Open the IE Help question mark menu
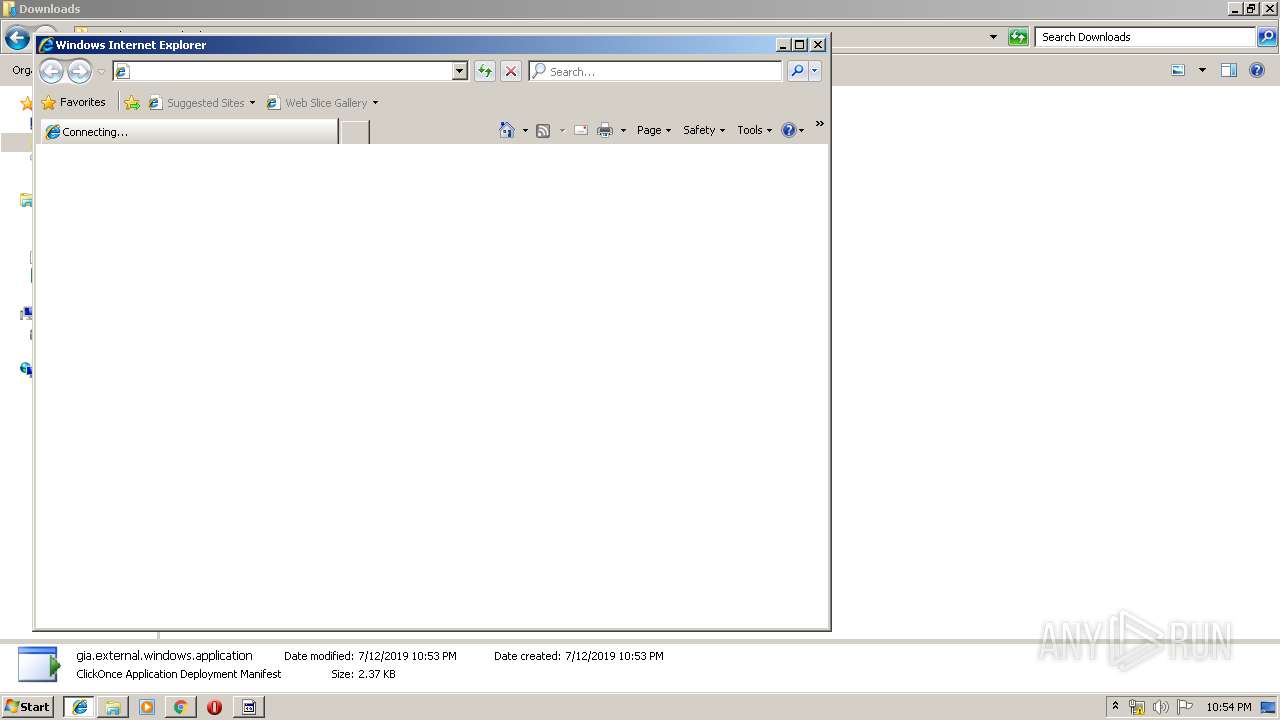 click(793, 130)
